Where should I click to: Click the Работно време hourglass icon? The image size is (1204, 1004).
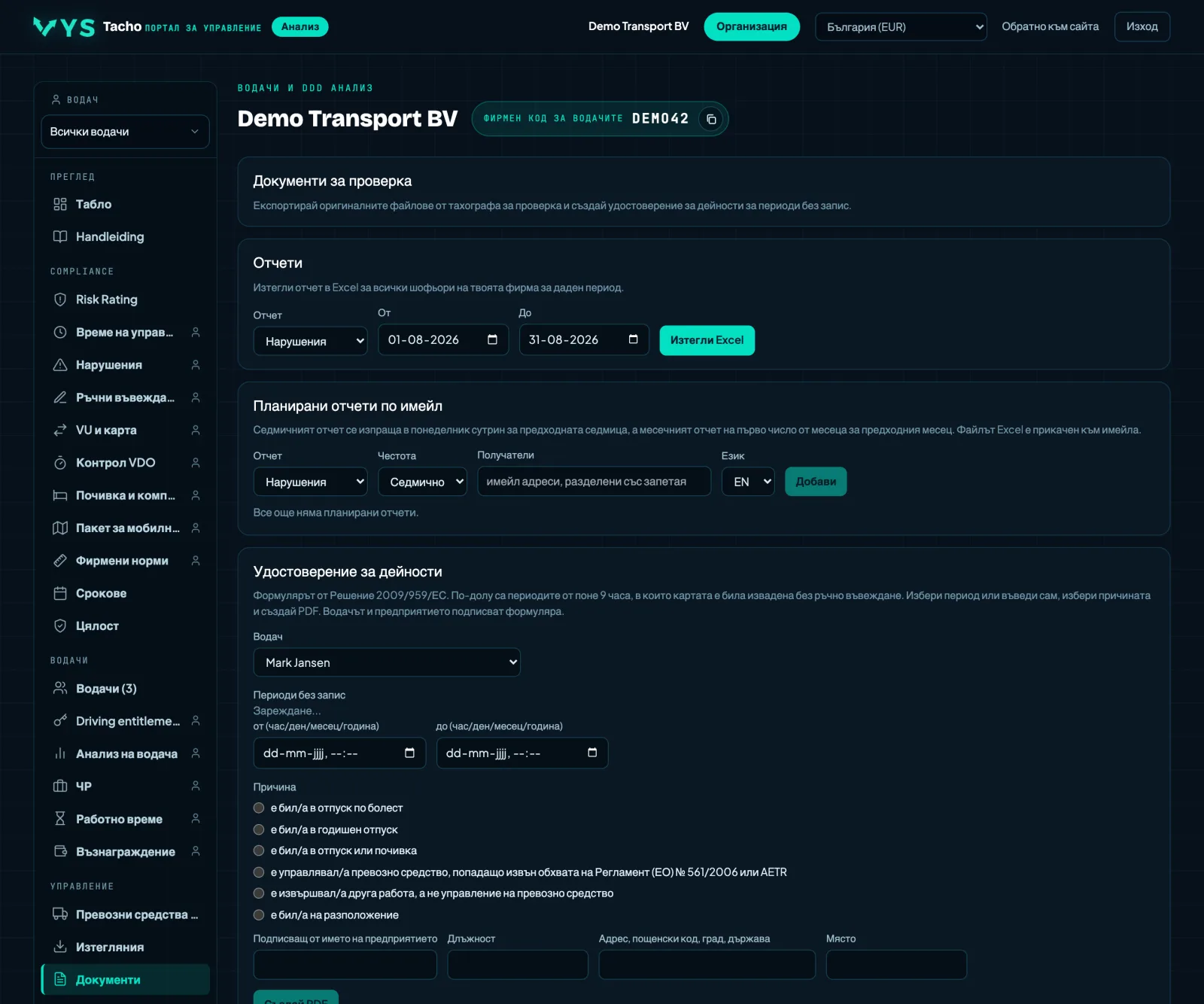click(60, 819)
